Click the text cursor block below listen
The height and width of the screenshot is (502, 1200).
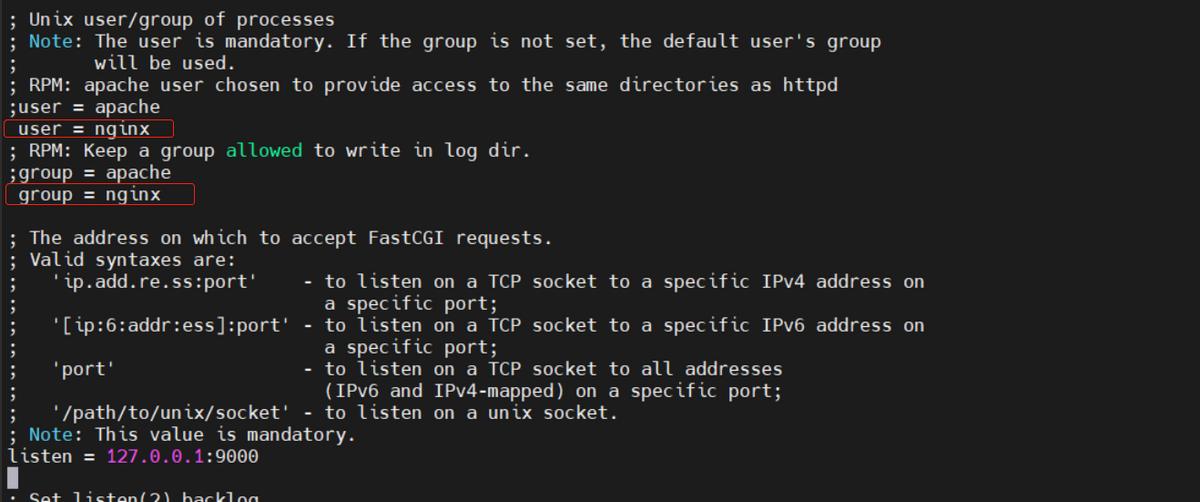(x=13, y=478)
